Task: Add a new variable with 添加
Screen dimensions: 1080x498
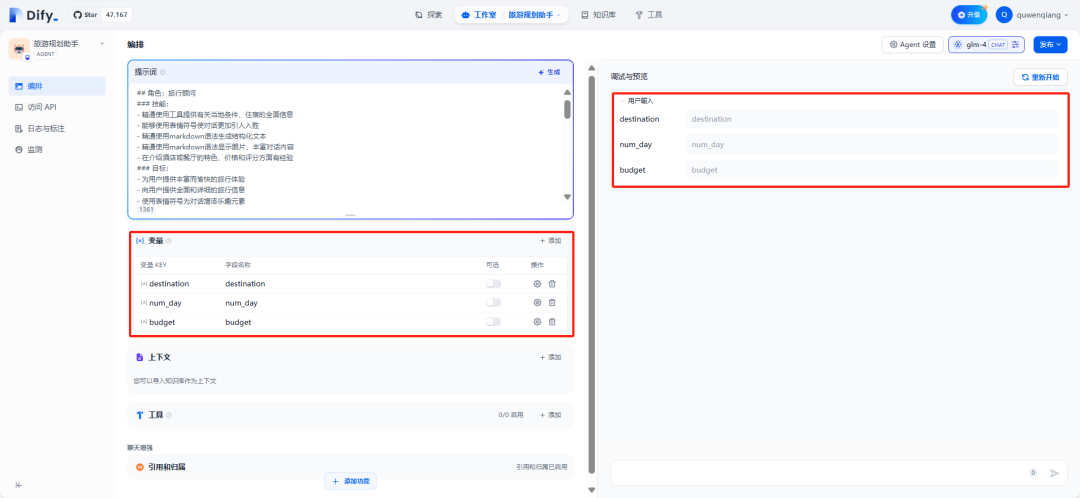Action: (551, 241)
